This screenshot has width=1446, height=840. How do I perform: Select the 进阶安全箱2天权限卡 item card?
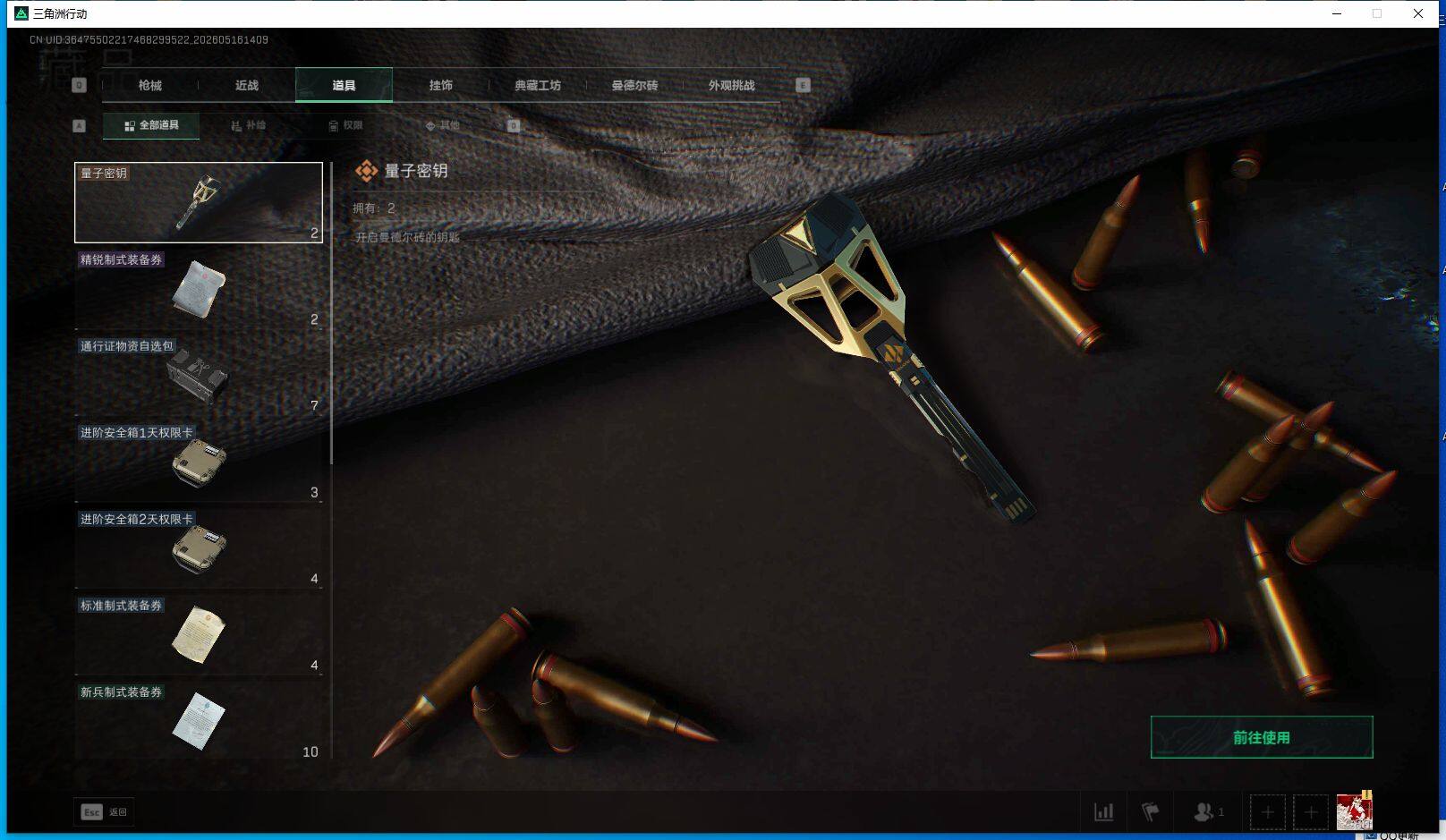tap(199, 548)
